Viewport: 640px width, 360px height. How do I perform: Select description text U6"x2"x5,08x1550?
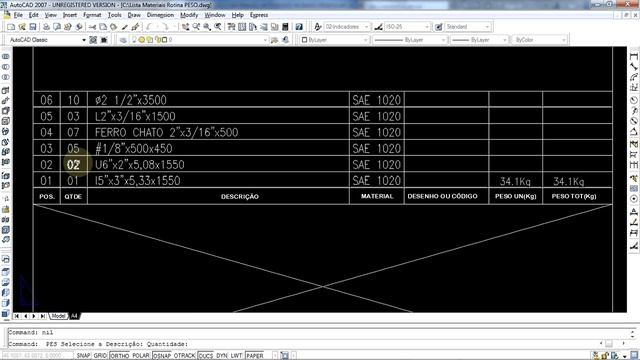(140, 164)
